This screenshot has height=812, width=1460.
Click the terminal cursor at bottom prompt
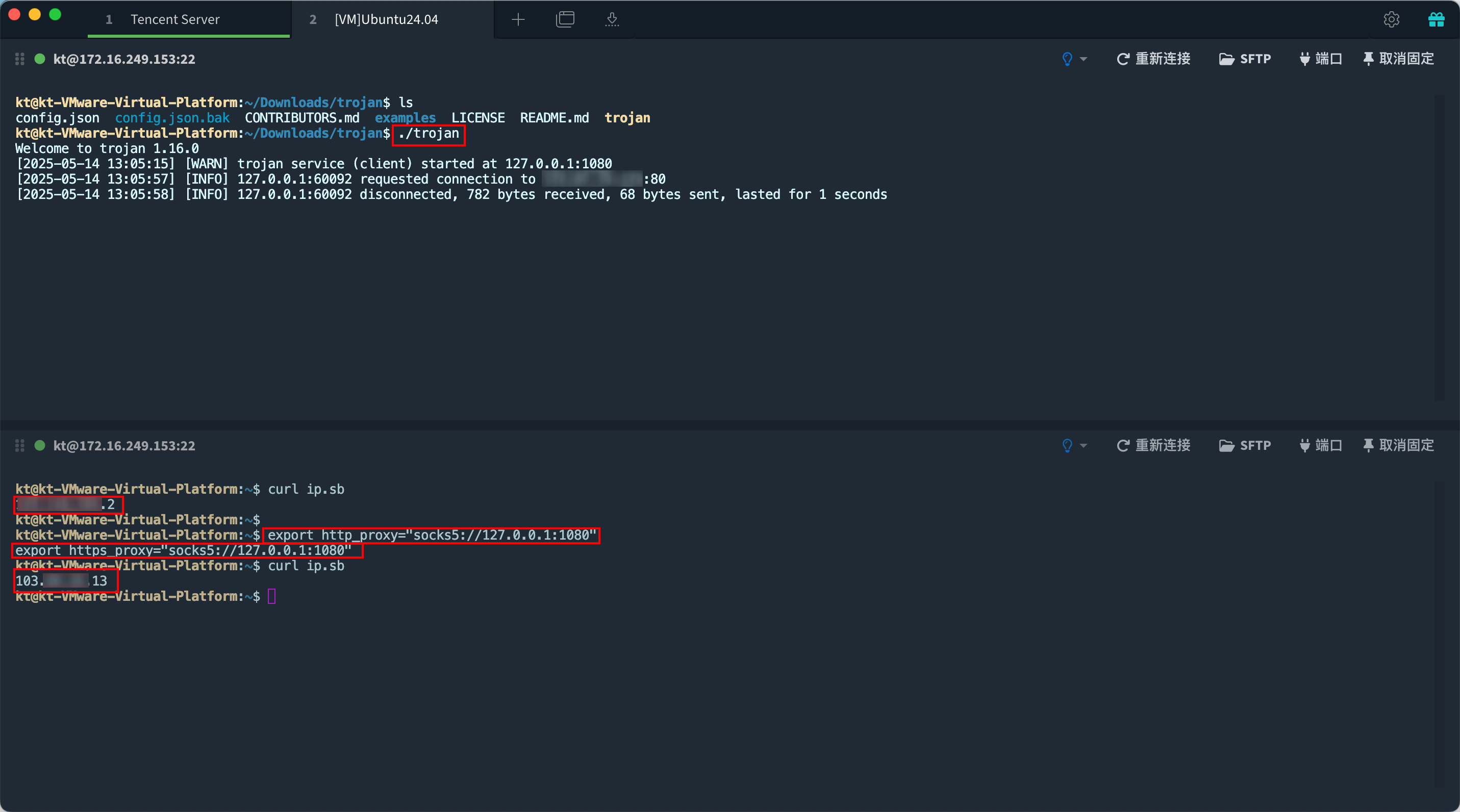coord(271,596)
